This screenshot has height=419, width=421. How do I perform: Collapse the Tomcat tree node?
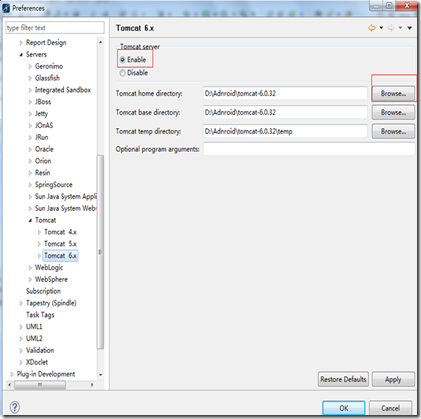pos(30,220)
